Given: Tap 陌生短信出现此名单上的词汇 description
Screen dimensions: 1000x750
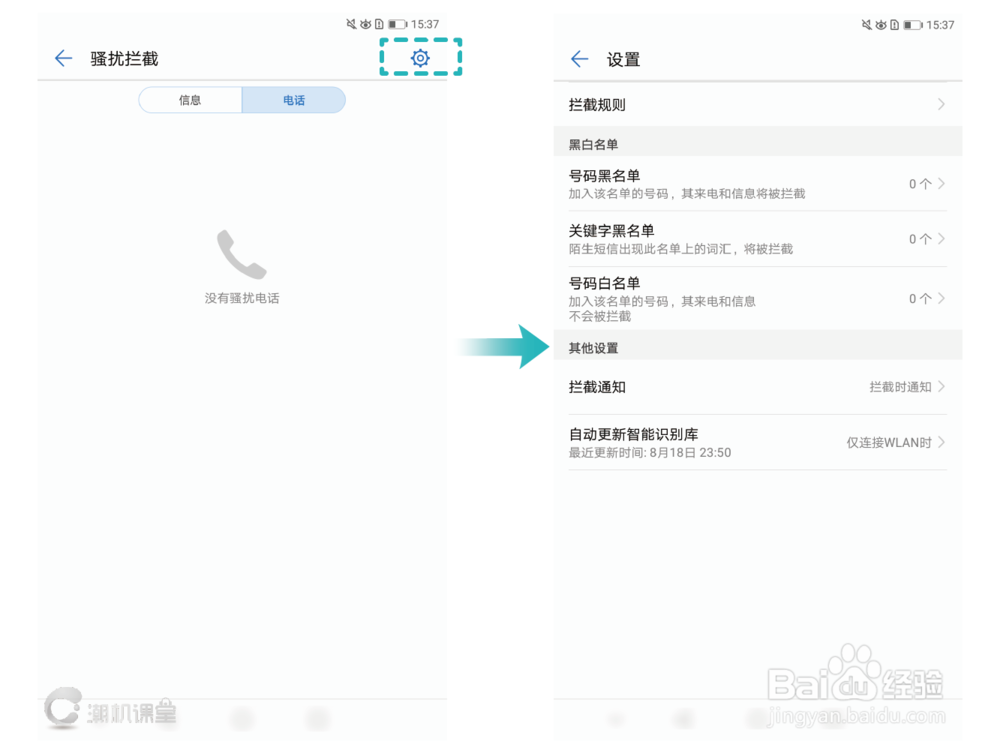Looking at the screenshot, I should click(680, 249).
